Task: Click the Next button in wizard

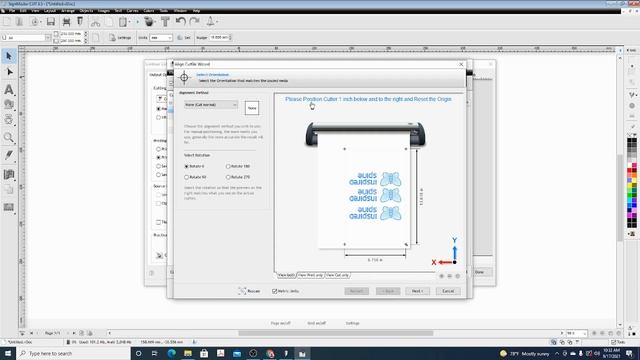Action: click(417, 291)
